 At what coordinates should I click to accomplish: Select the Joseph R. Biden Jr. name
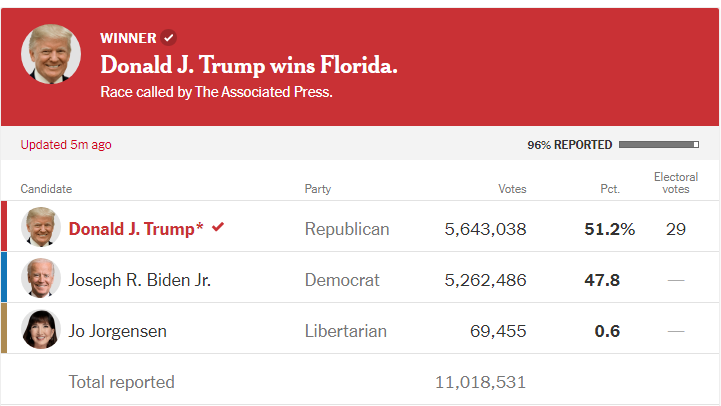tap(140, 280)
